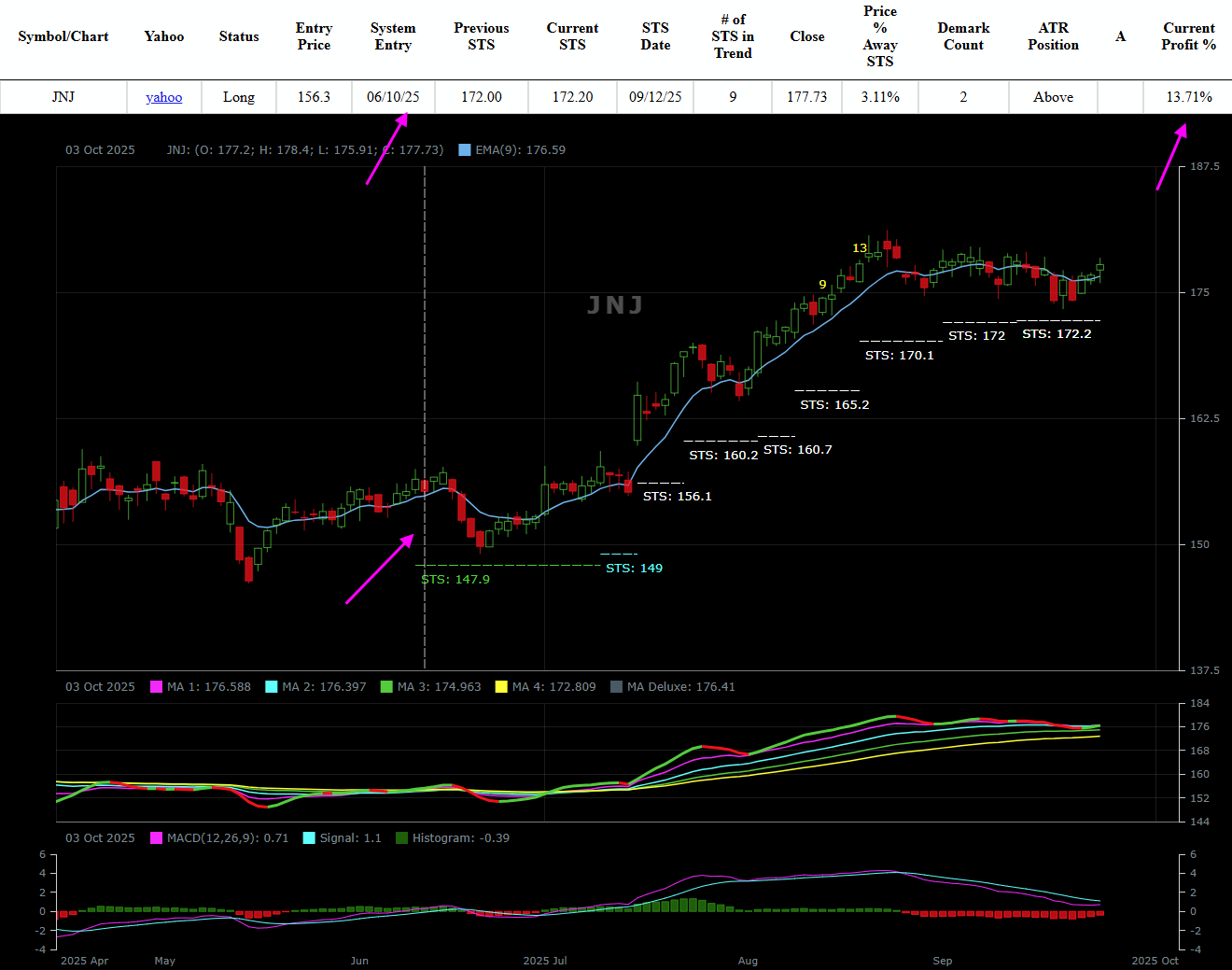Screen dimensions: 1232x970
Task: Click the JNJ OHLC legend text
Action: (305, 149)
